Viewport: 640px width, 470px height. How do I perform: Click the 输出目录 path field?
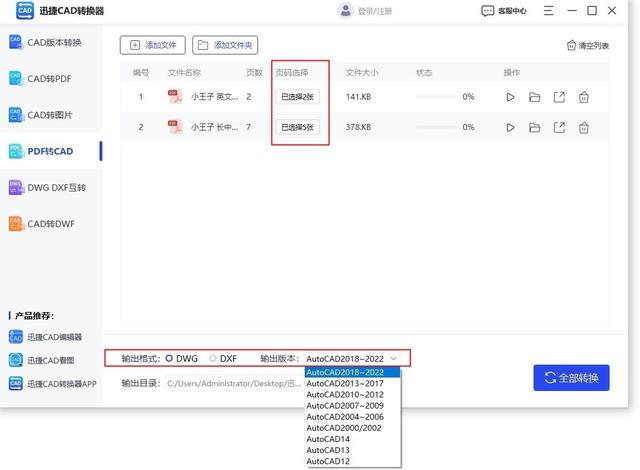coord(235,384)
